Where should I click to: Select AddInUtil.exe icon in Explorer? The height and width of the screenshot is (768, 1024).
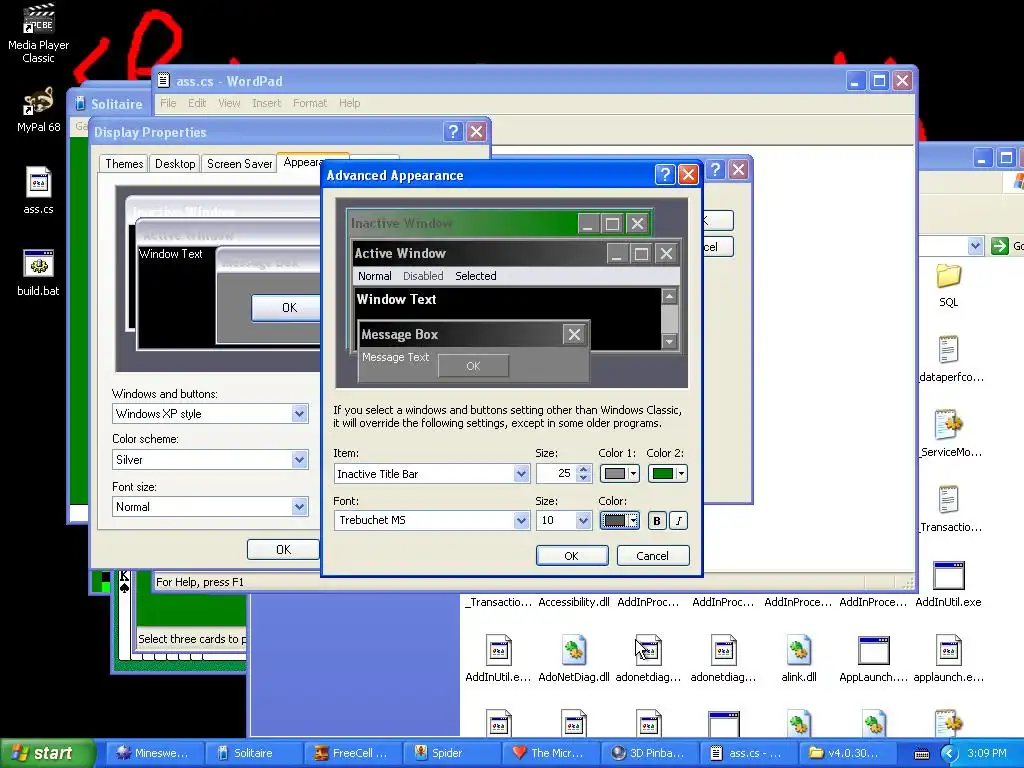coord(948,583)
